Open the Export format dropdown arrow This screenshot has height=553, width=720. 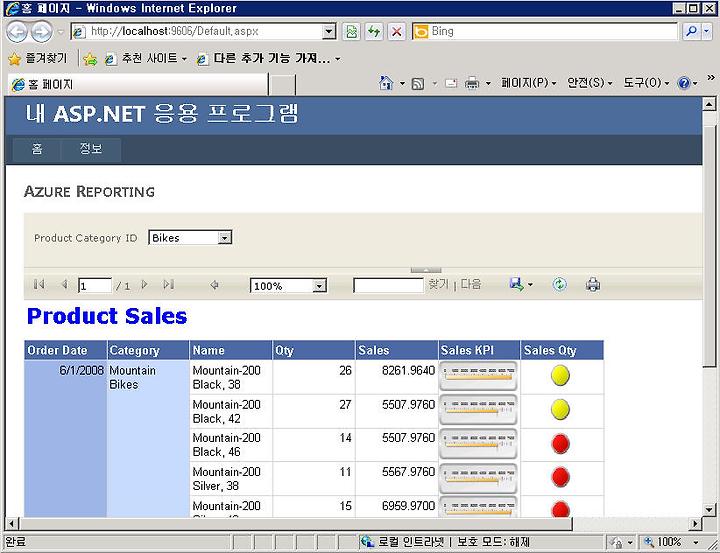coord(530,285)
